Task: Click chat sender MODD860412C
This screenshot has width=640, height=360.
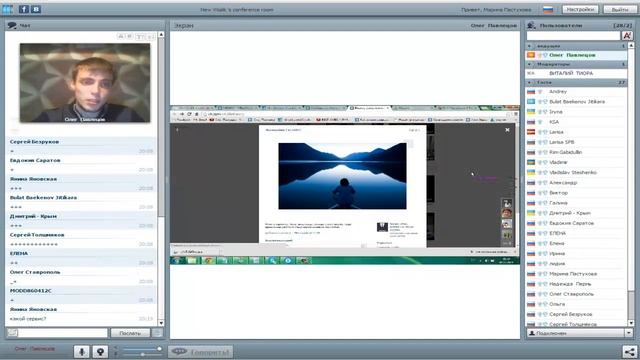Action: tap(31, 291)
